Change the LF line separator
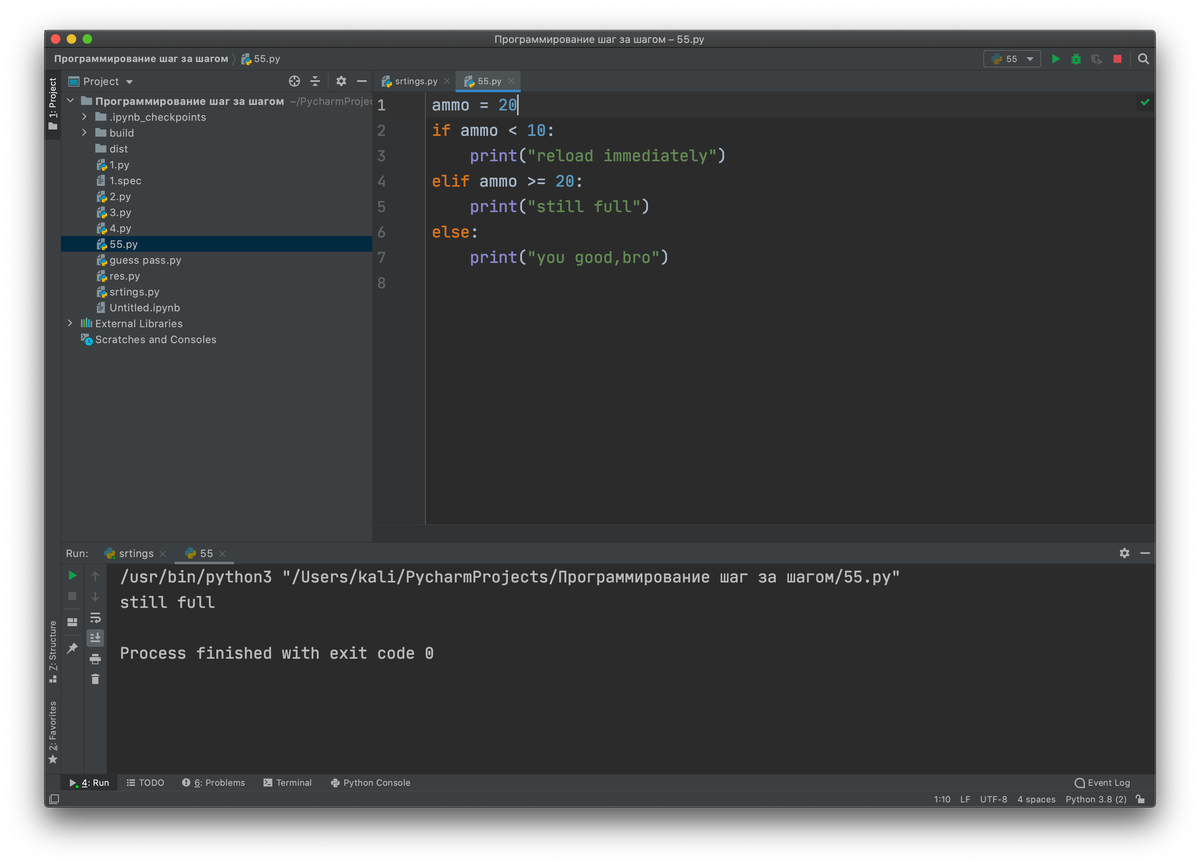 point(965,800)
